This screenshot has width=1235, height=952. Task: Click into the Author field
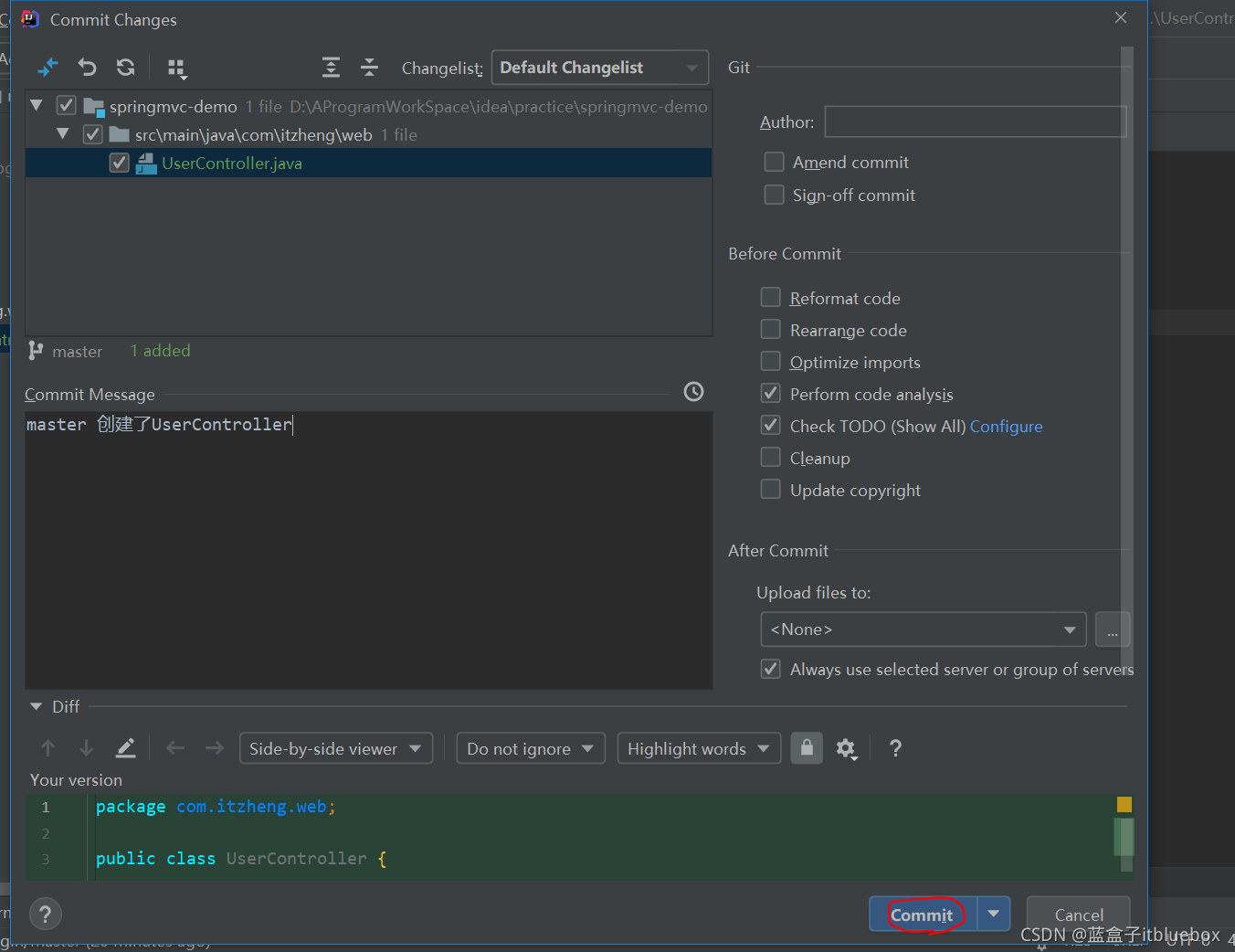coord(975,122)
